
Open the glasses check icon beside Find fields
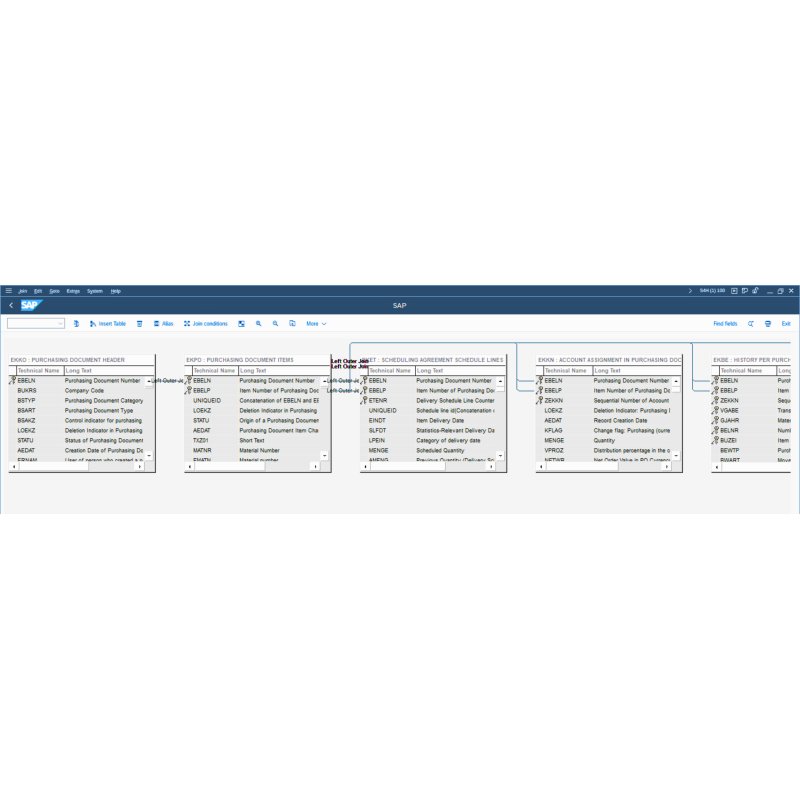click(x=750, y=323)
